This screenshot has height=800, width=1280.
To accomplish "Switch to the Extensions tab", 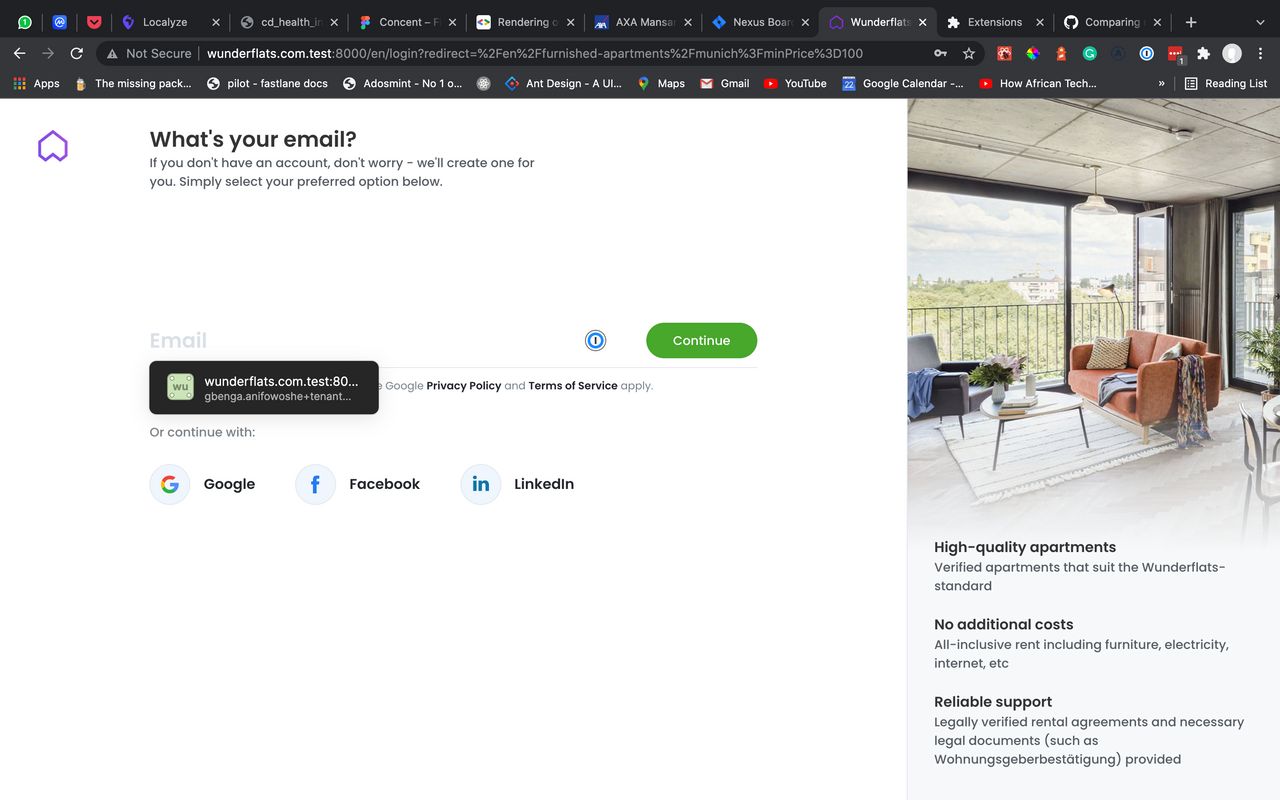I will 997,22.
